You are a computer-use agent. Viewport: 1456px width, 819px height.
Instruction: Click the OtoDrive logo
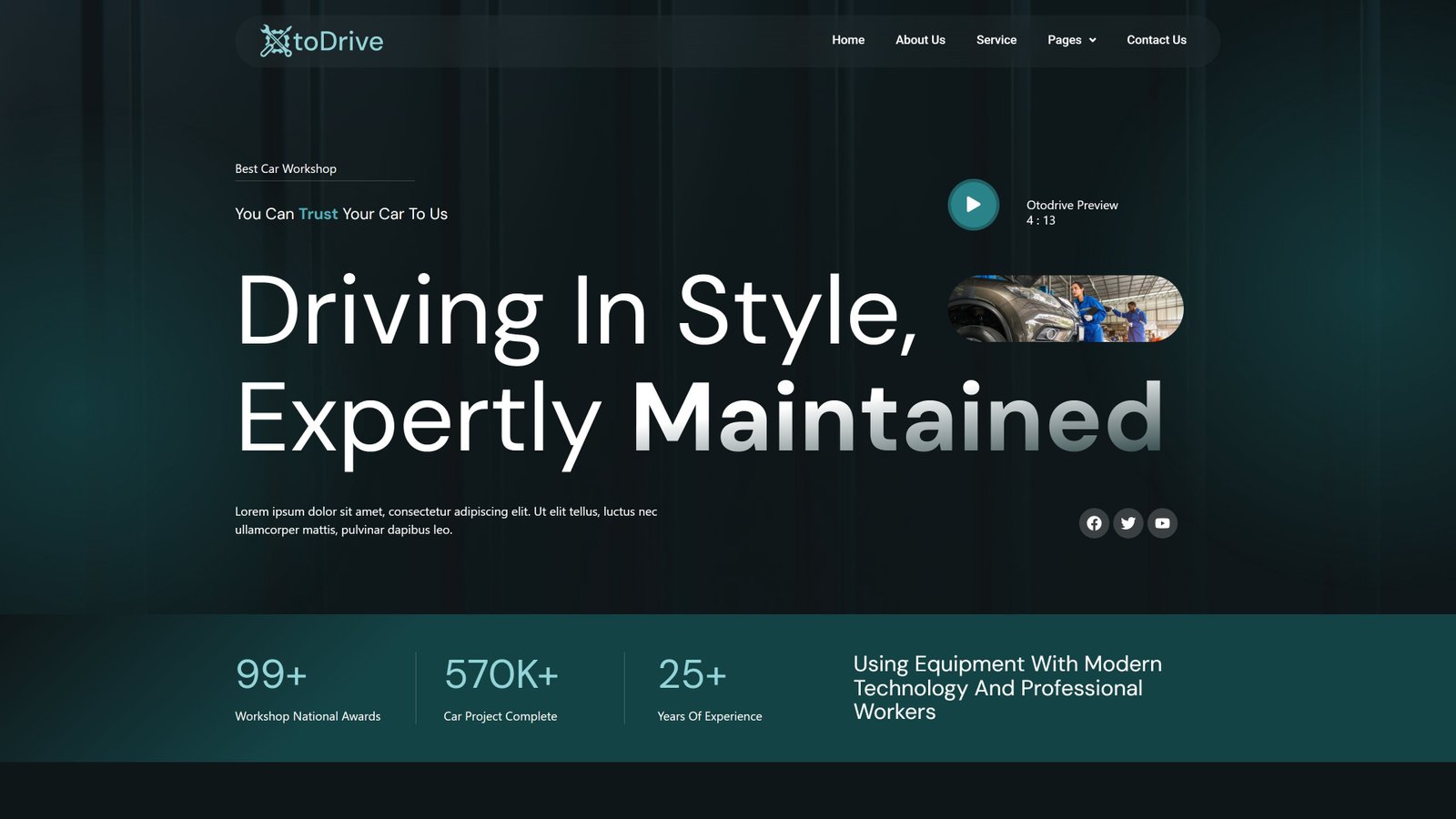(321, 41)
